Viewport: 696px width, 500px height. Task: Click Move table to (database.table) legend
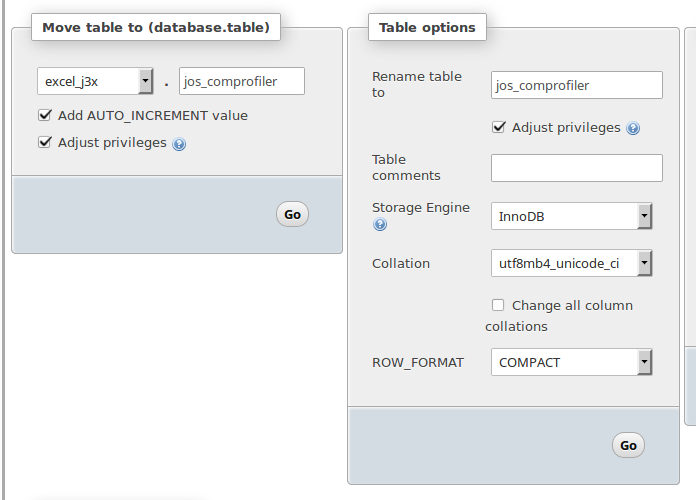coord(156,28)
